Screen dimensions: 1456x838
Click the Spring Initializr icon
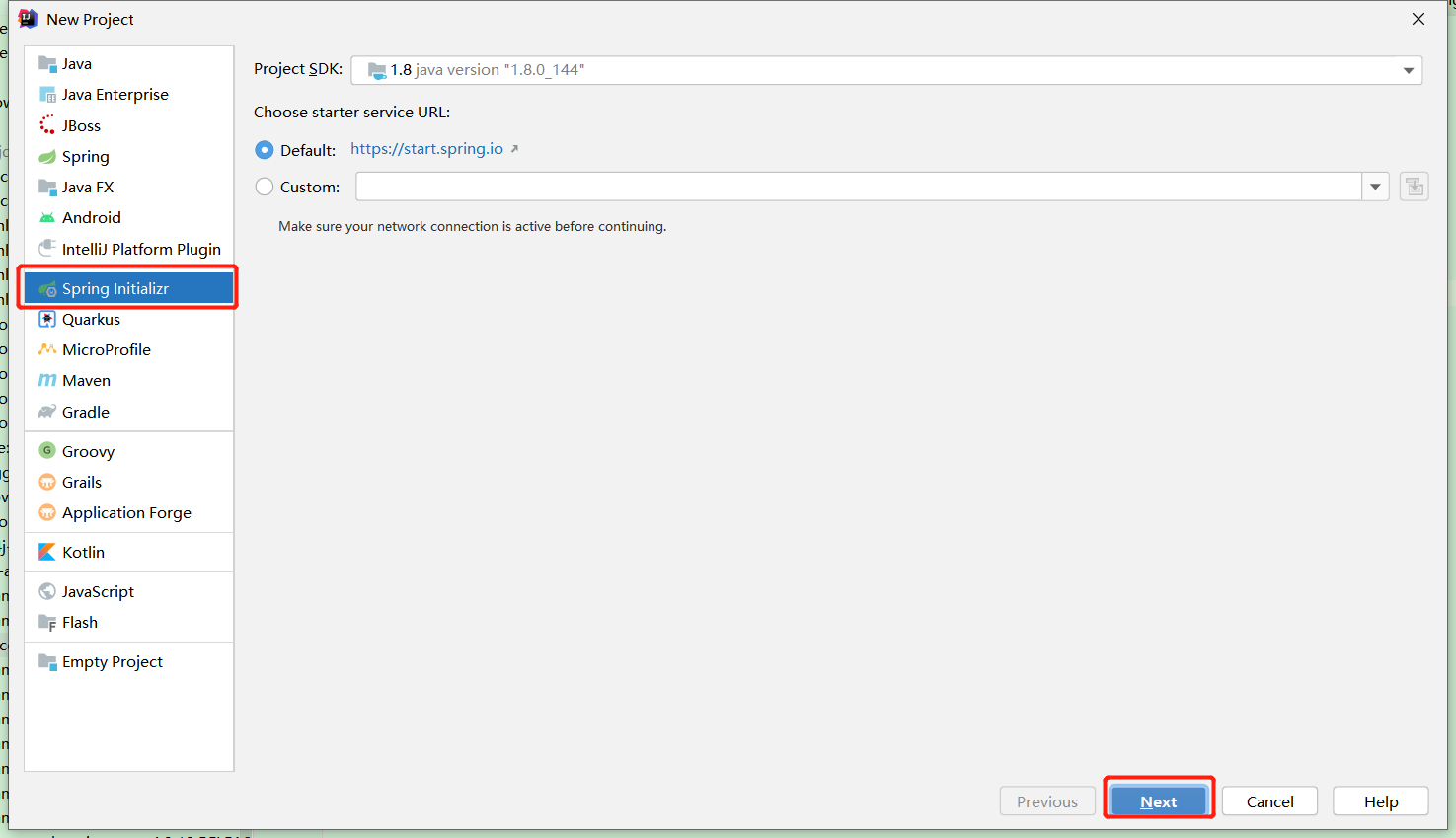(x=47, y=289)
